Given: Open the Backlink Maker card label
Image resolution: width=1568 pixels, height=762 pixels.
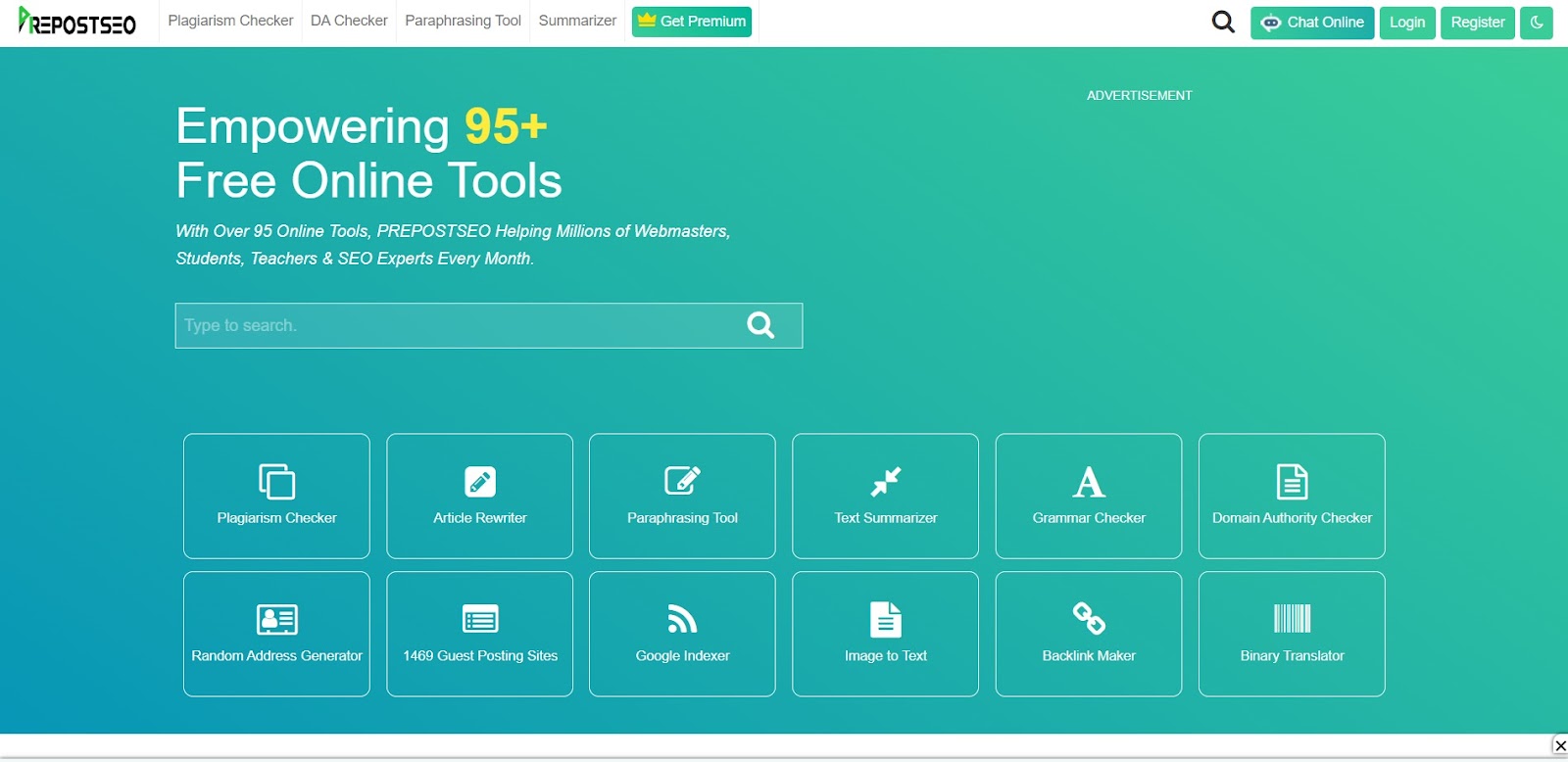Looking at the screenshot, I should [x=1089, y=656].
